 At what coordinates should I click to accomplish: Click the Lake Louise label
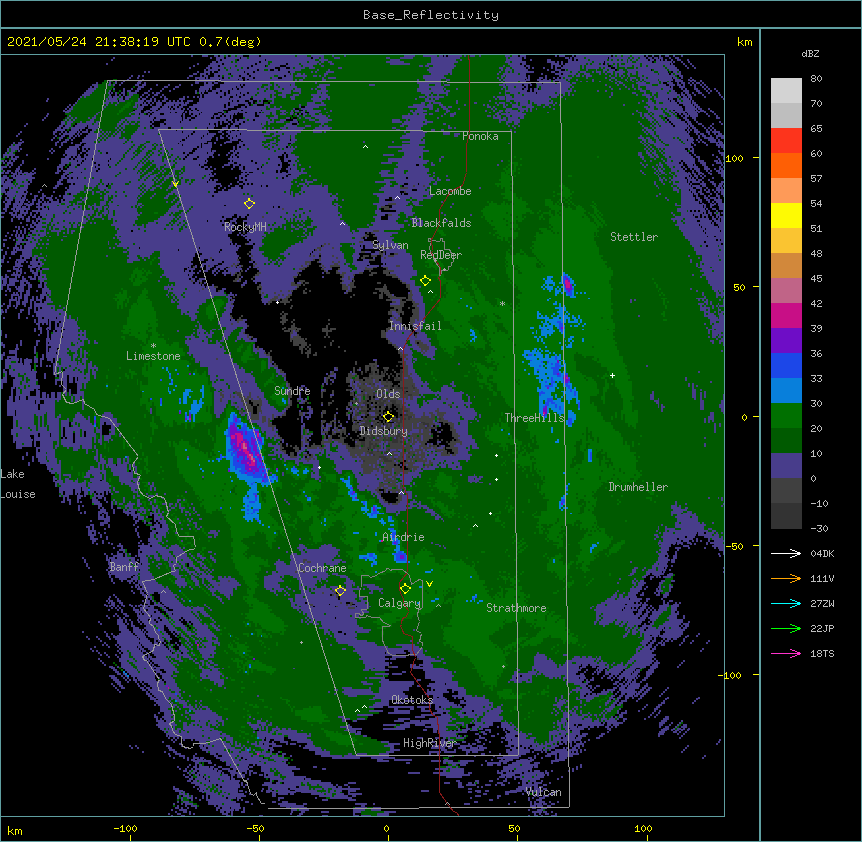tap(18, 484)
